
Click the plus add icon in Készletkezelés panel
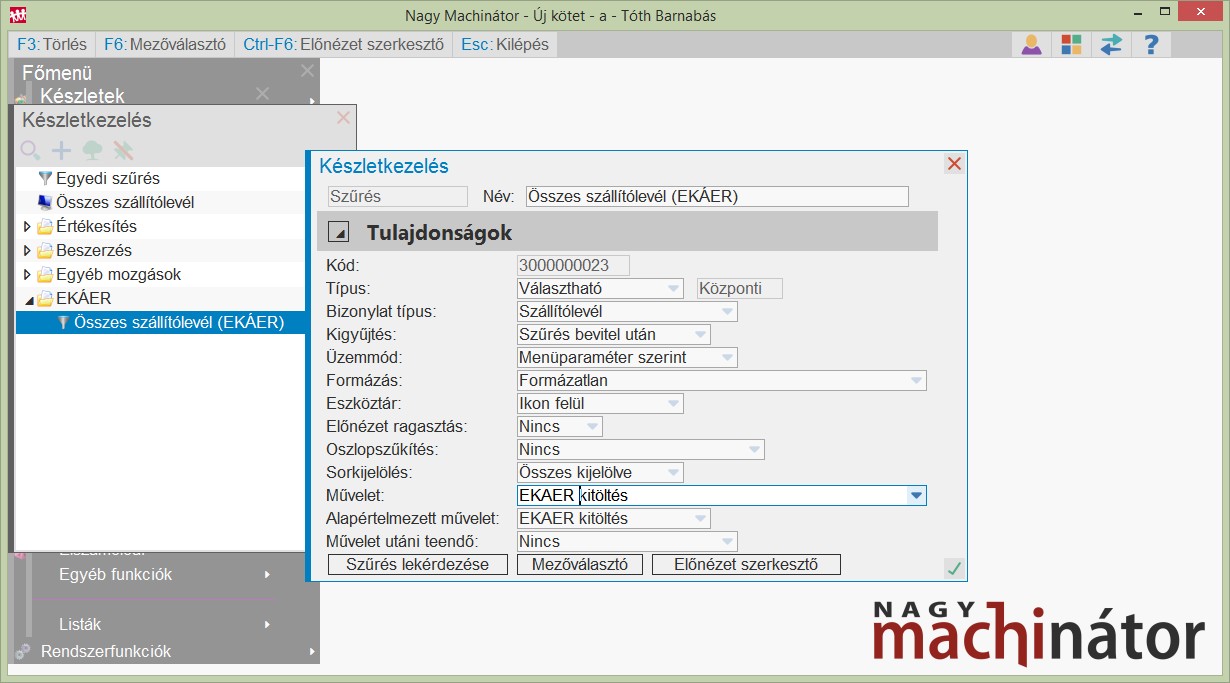click(62, 150)
